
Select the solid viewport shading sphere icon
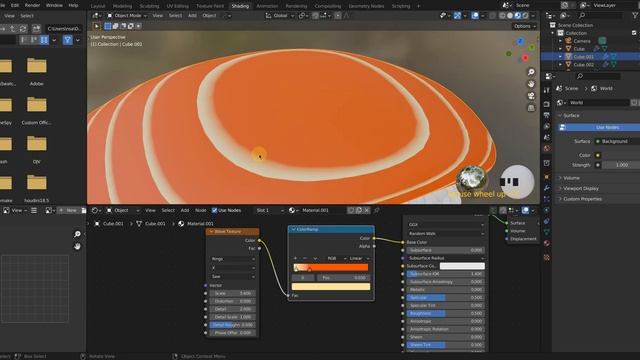pos(510,16)
